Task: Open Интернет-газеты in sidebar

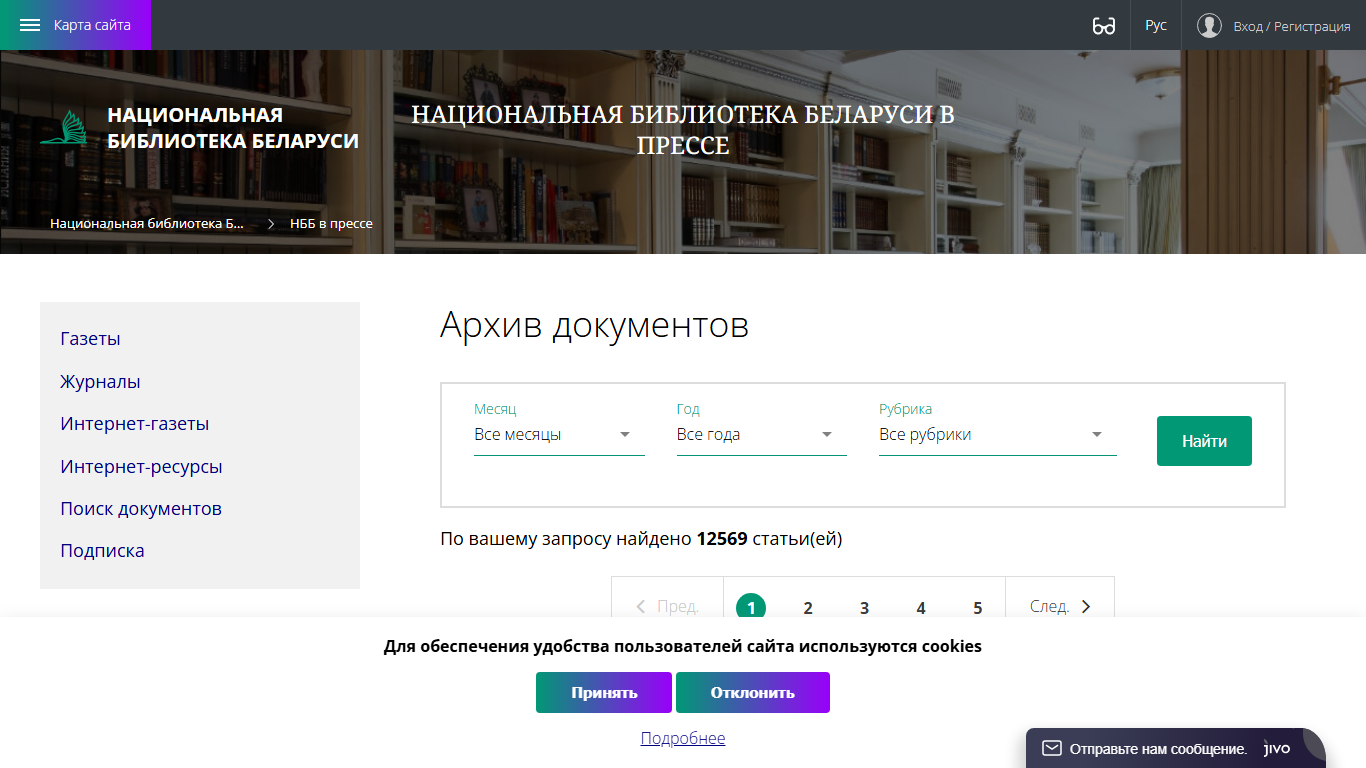Action: point(135,424)
